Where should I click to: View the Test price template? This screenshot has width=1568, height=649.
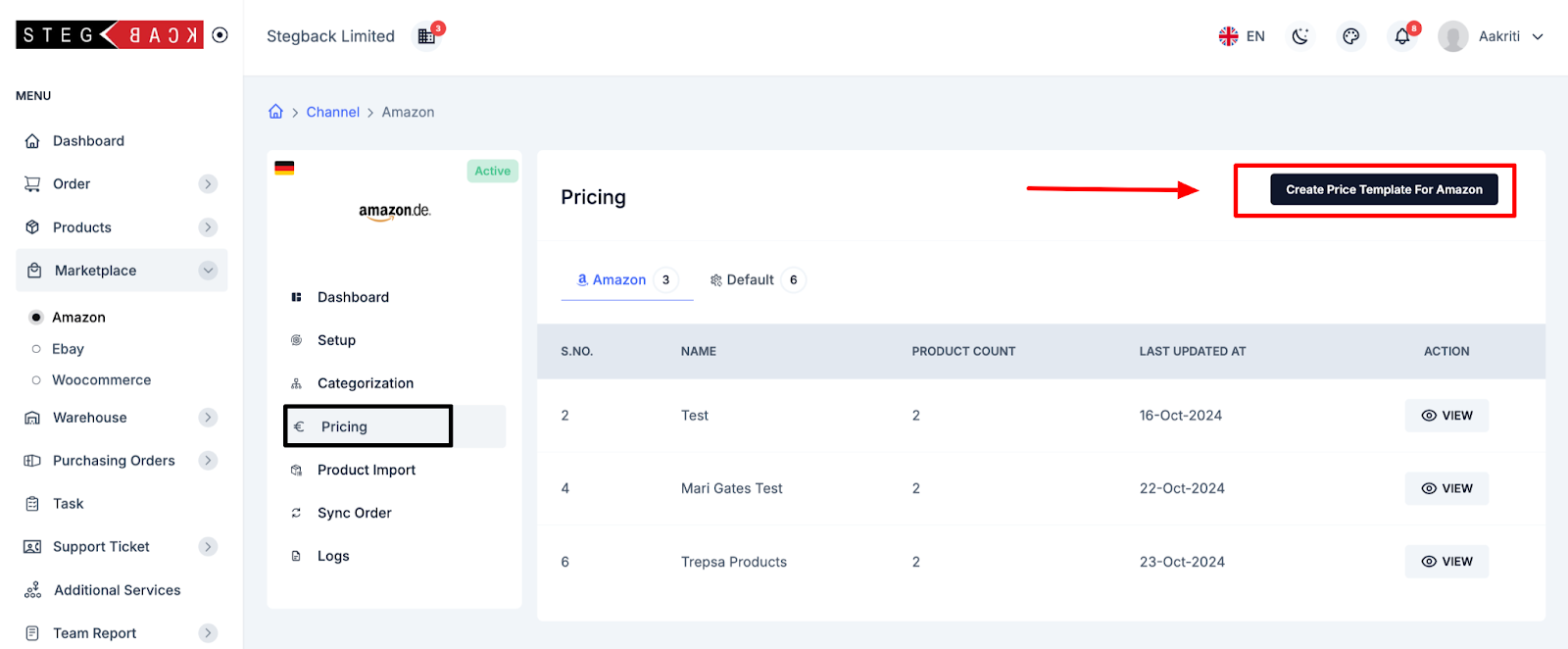click(1446, 416)
